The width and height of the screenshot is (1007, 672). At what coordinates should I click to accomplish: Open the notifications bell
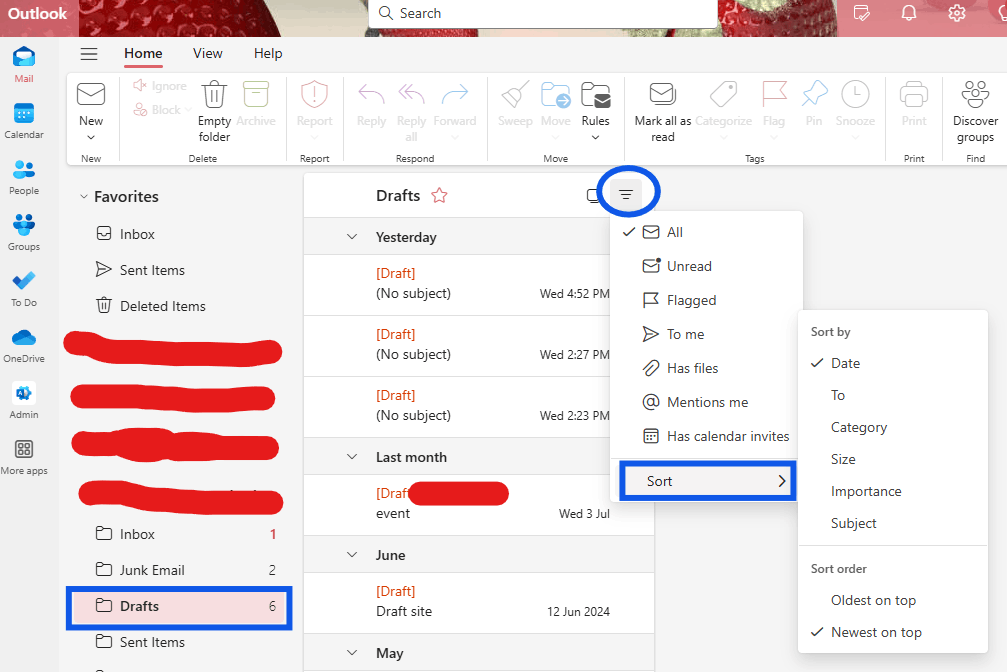(x=909, y=13)
